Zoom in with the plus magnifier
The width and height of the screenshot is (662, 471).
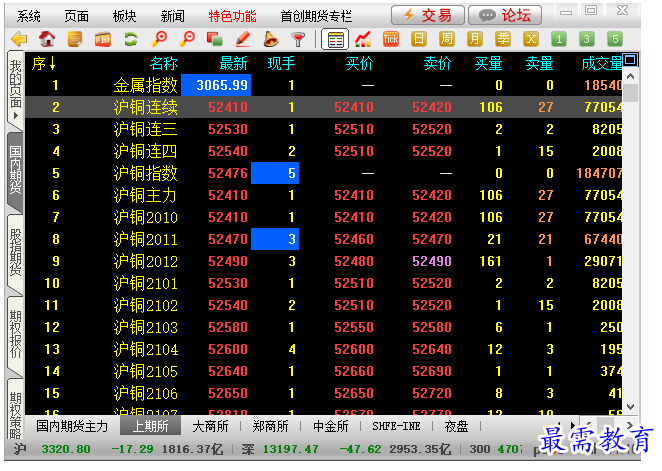[159, 39]
